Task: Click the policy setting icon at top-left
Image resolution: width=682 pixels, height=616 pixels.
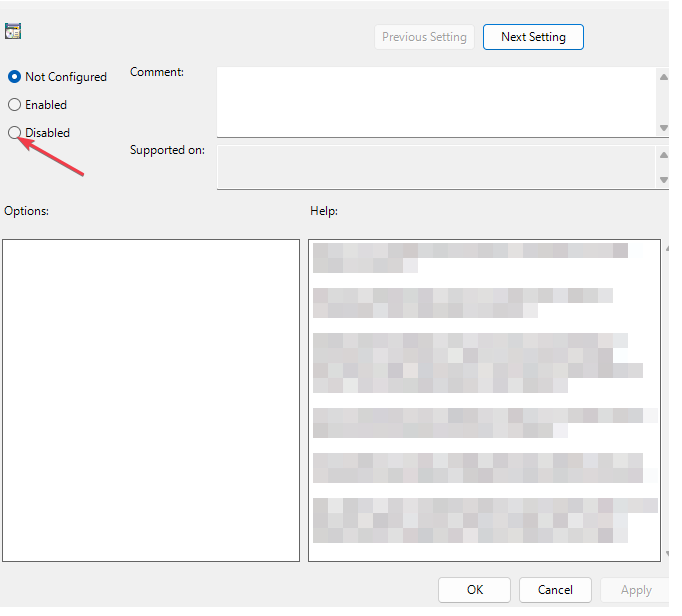Action: (13, 31)
